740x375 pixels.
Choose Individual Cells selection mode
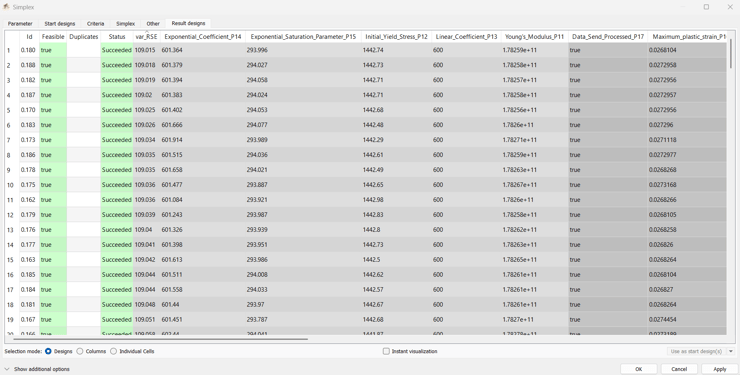[x=113, y=351]
